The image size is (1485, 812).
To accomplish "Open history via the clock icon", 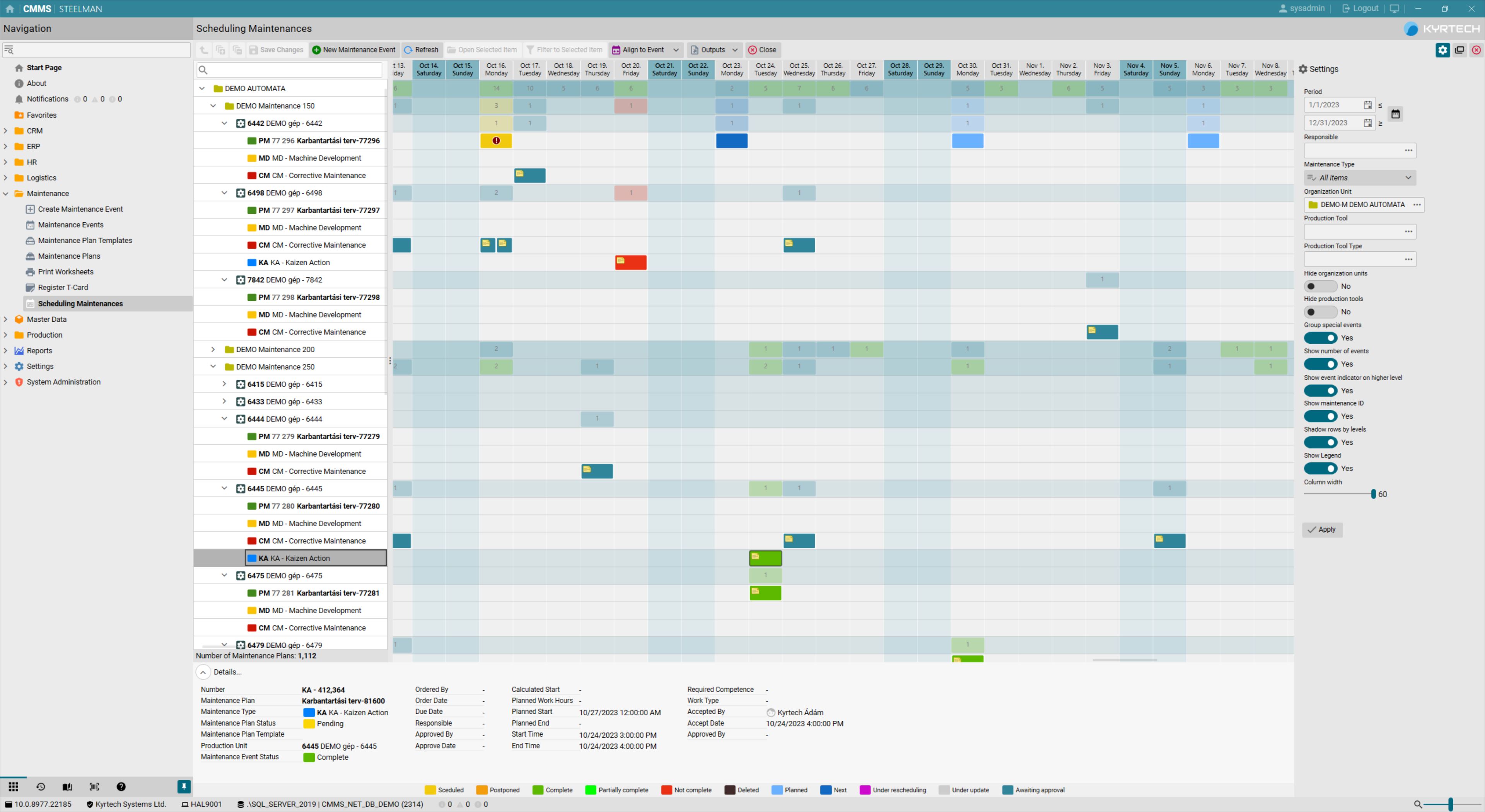I will coord(40,786).
